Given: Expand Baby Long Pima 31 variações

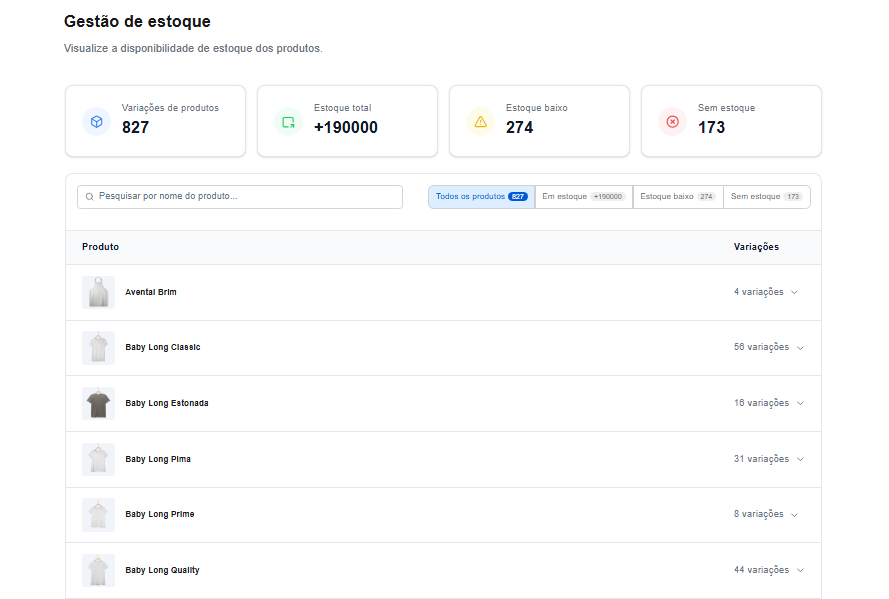Looking at the screenshot, I should click(800, 459).
